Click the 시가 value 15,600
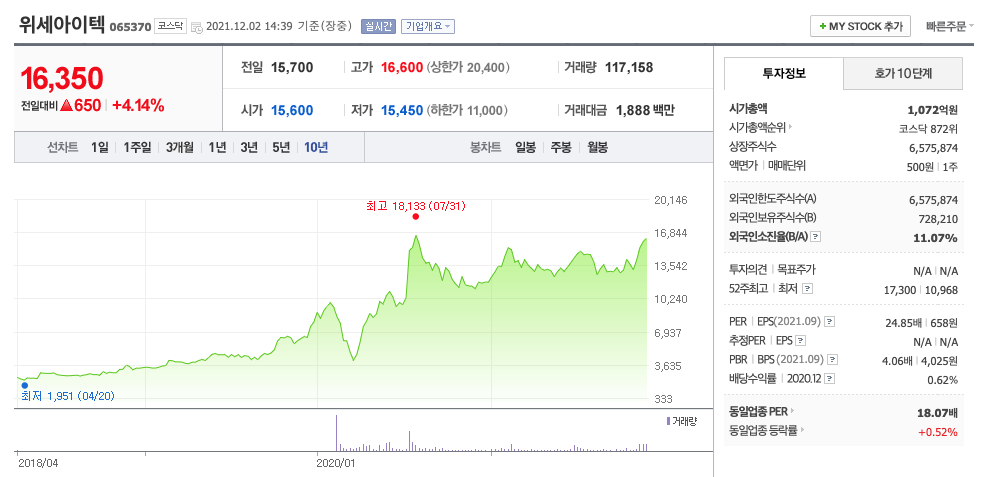 [292, 111]
